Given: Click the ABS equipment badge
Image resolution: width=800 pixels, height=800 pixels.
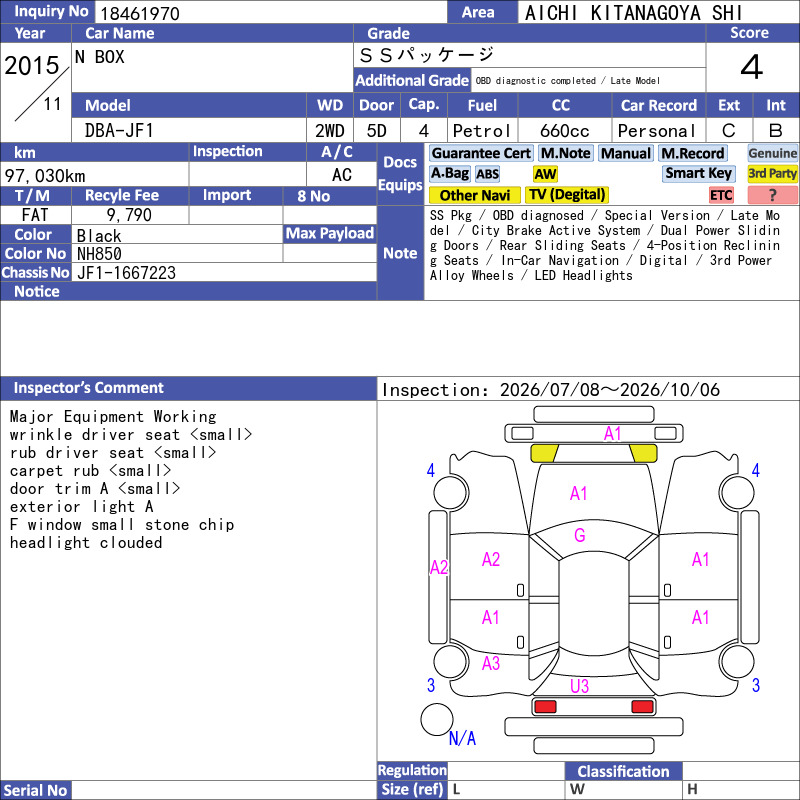Looking at the screenshot, I should pos(487,174).
